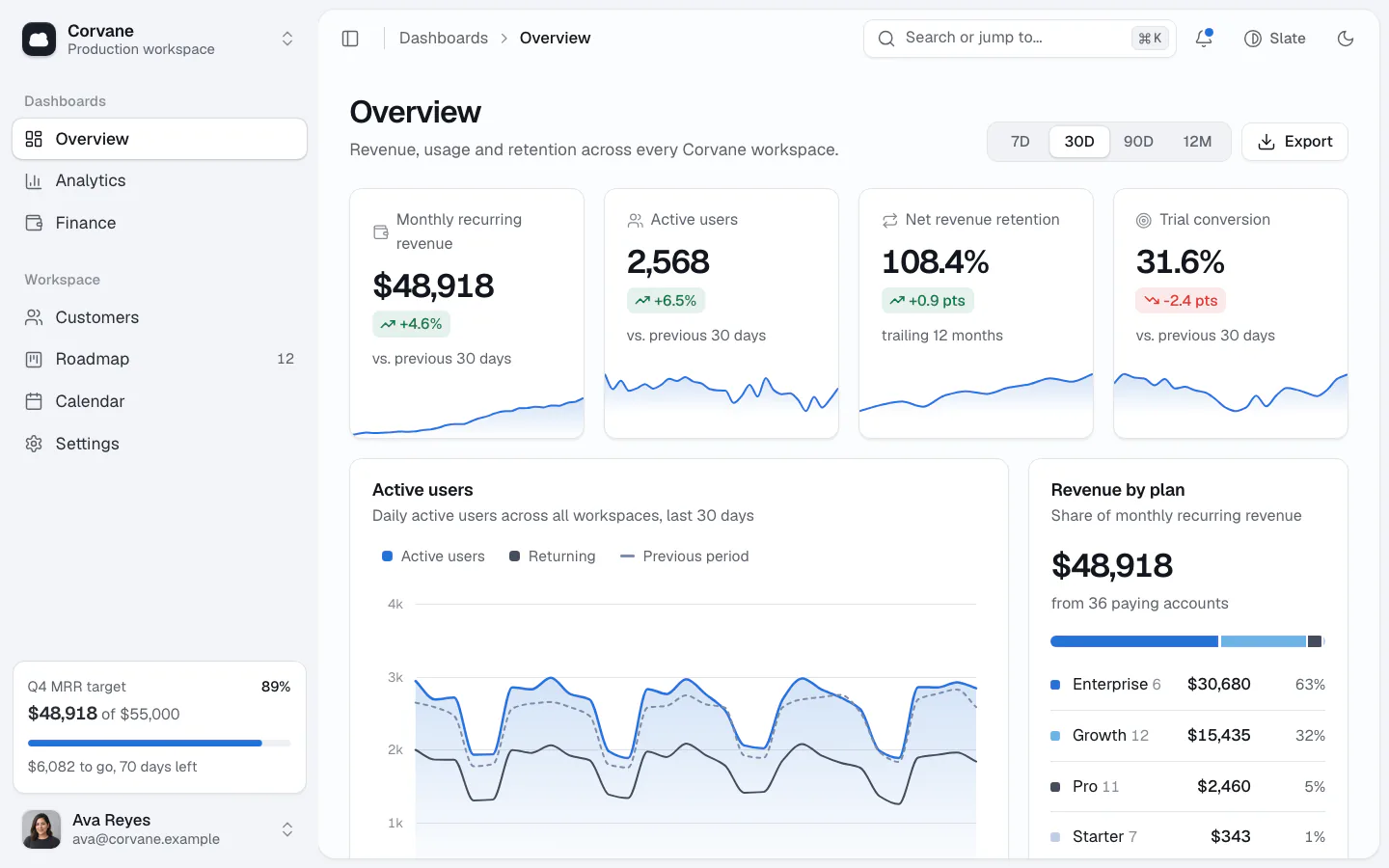This screenshot has height=868, width=1389.
Task: Click the search magnifier icon
Action: tap(885, 39)
